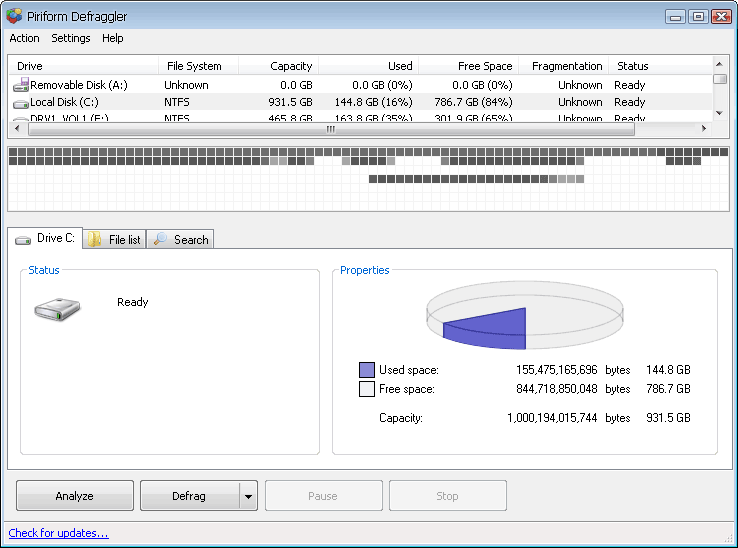The height and width of the screenshot is (548, 738).
Task: Sort by the Used column header
Action: [x=369, y=66]
